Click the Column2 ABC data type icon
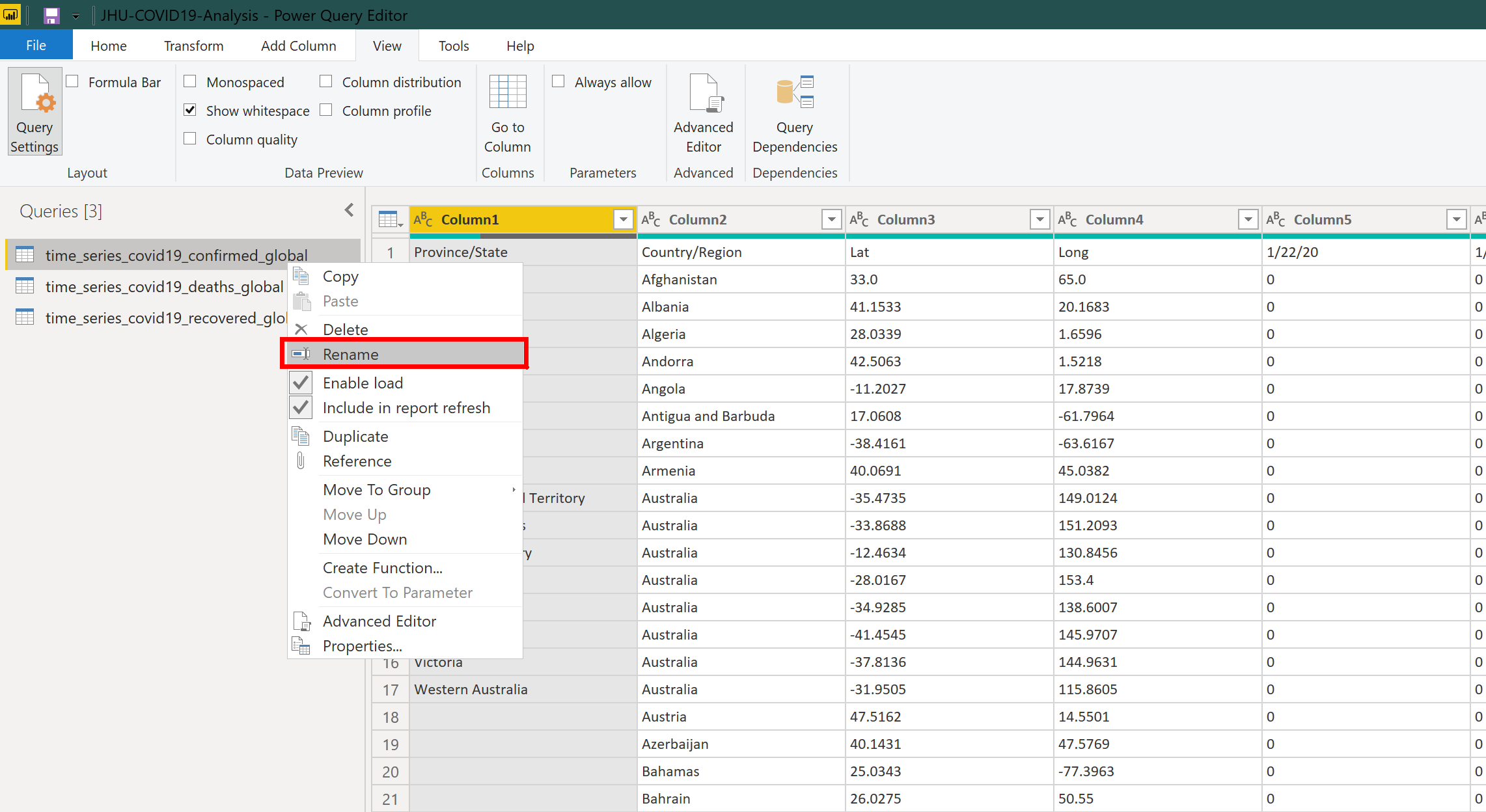The height and width of the screenshot is (812, 1486). [650, 220]
